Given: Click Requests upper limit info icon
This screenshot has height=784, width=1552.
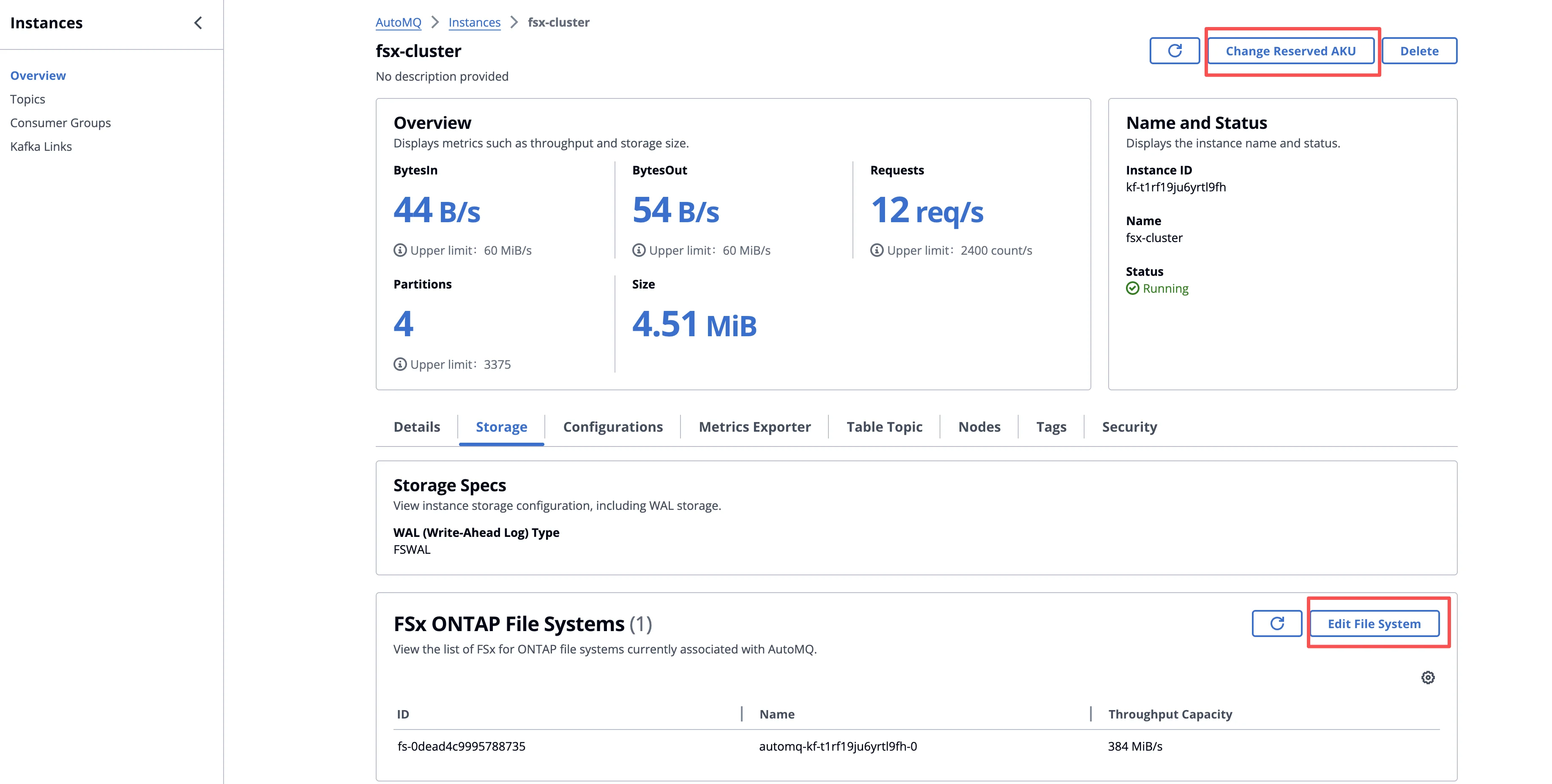Looking at the screenshot, I should pyautogui.click(x=877, y=250).
